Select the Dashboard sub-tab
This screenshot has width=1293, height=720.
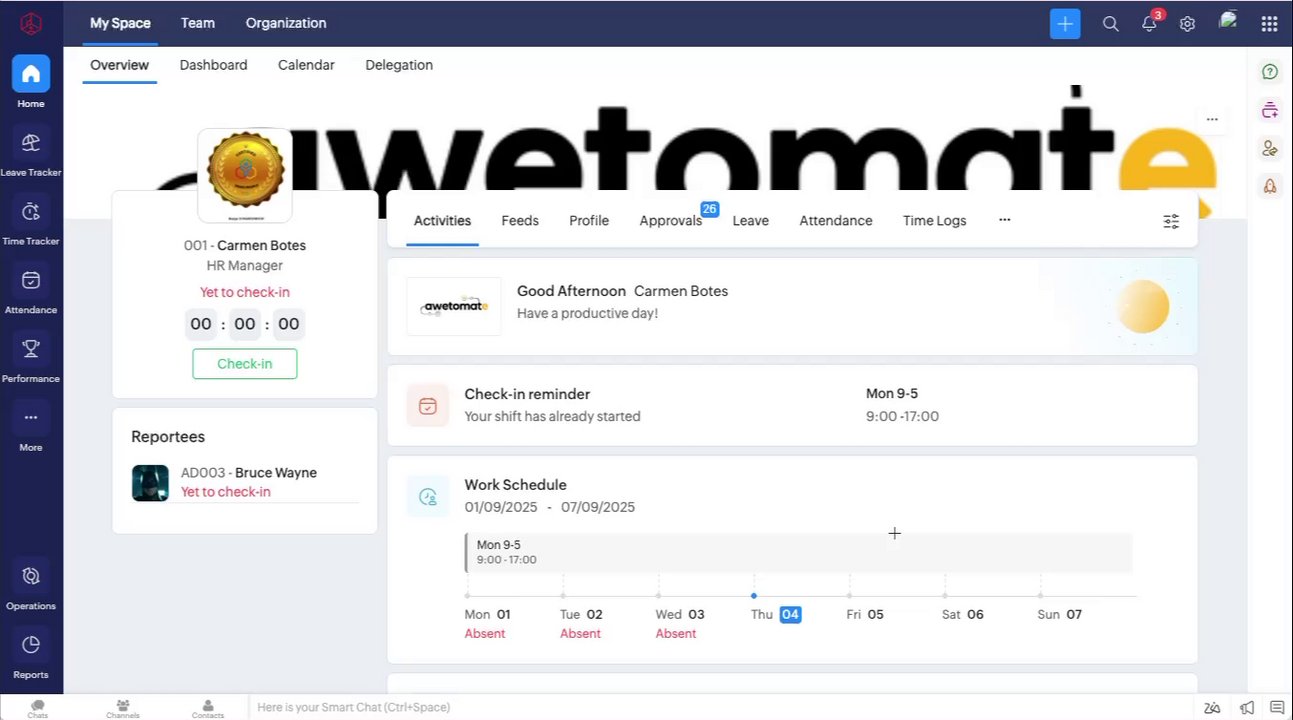point(213,65)
